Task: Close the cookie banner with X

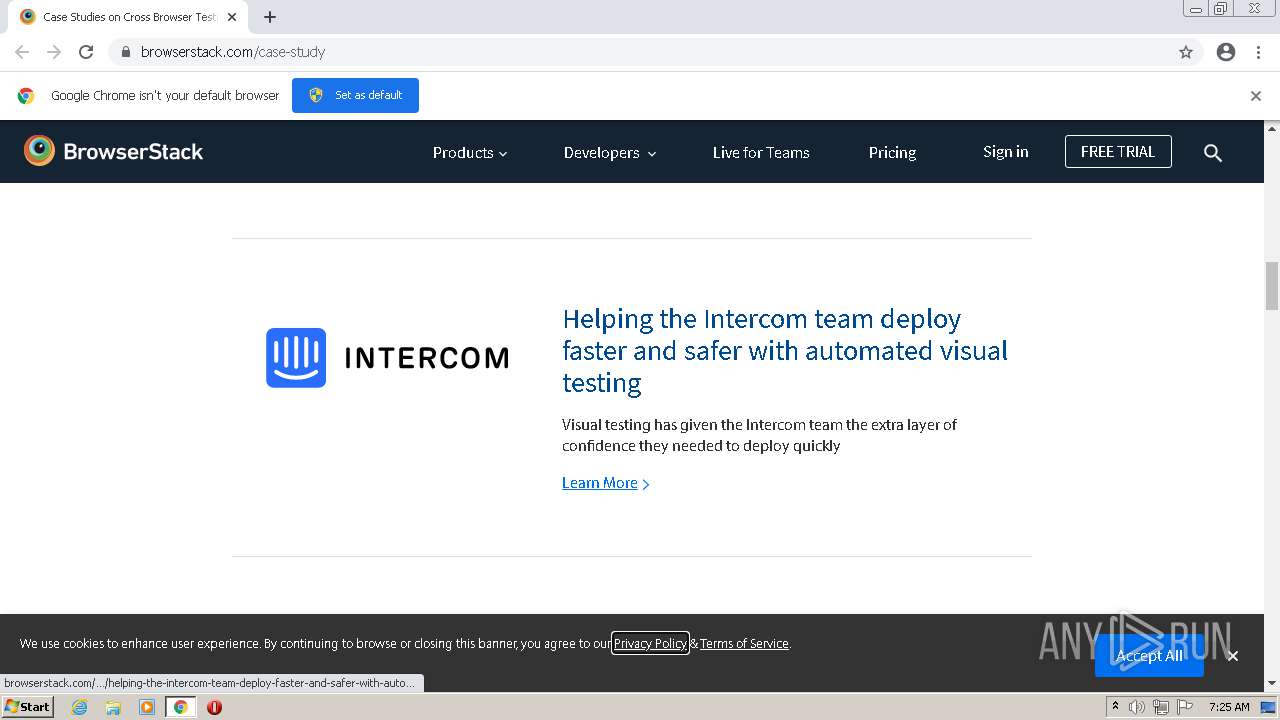Action: tap(1233, 656)
